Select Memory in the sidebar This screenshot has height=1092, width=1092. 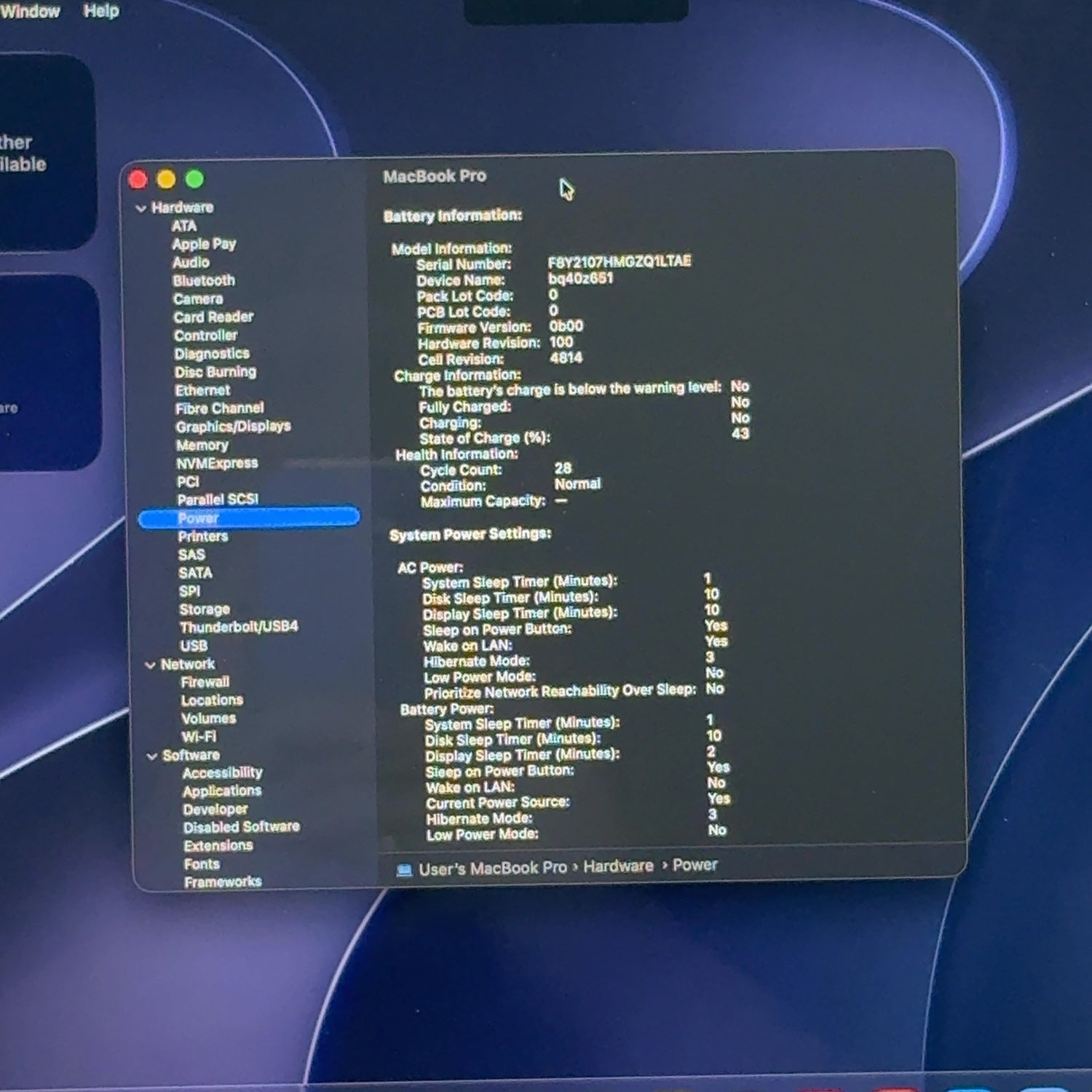(x=202, y=446)
